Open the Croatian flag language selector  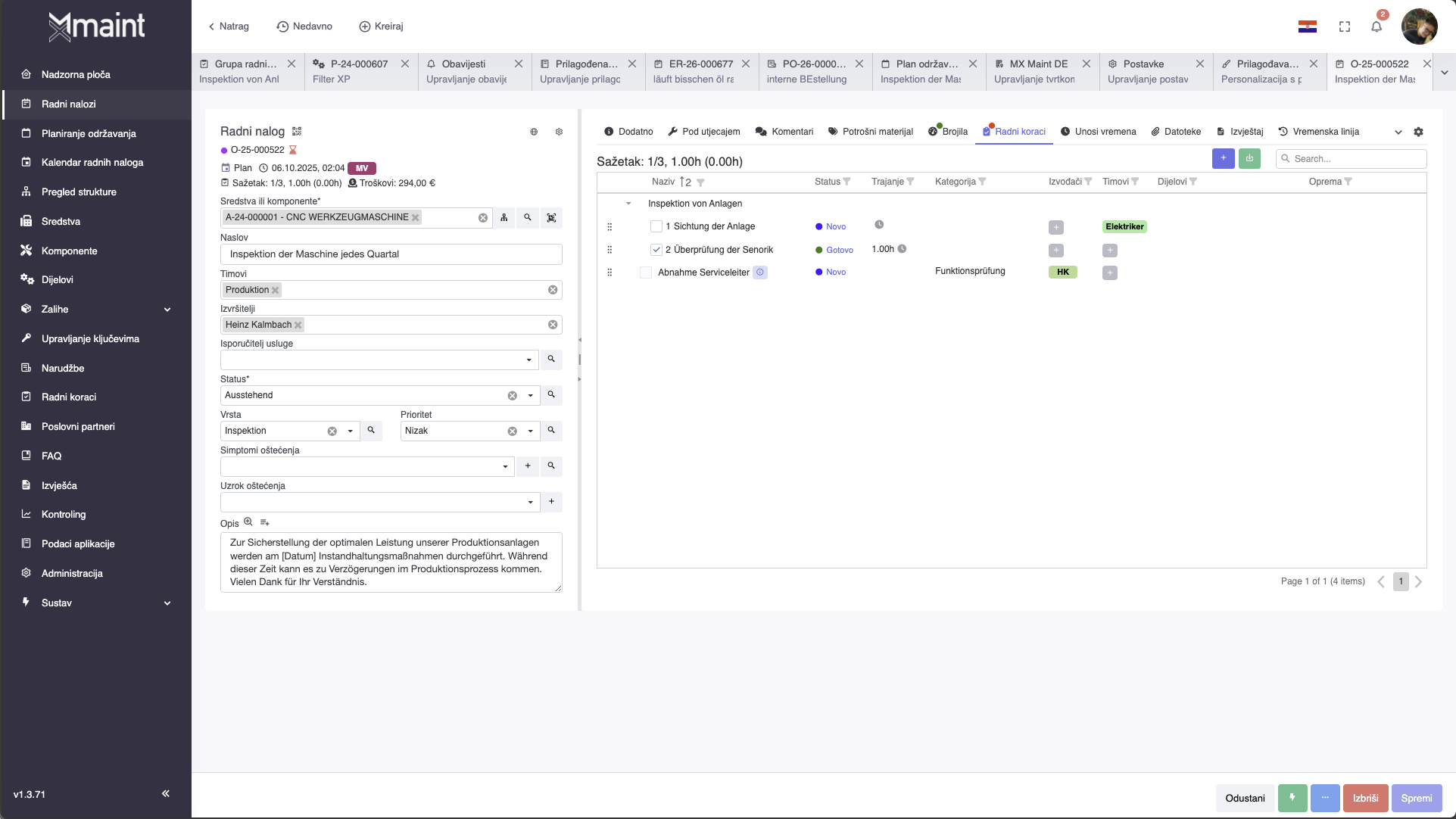1308,26
